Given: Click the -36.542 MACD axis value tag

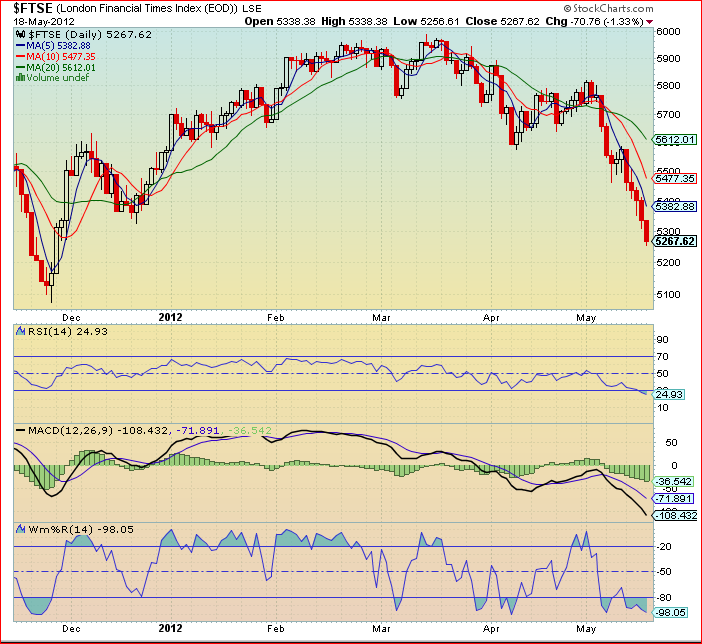Looking at the screenshot, I should click(674, 481).
